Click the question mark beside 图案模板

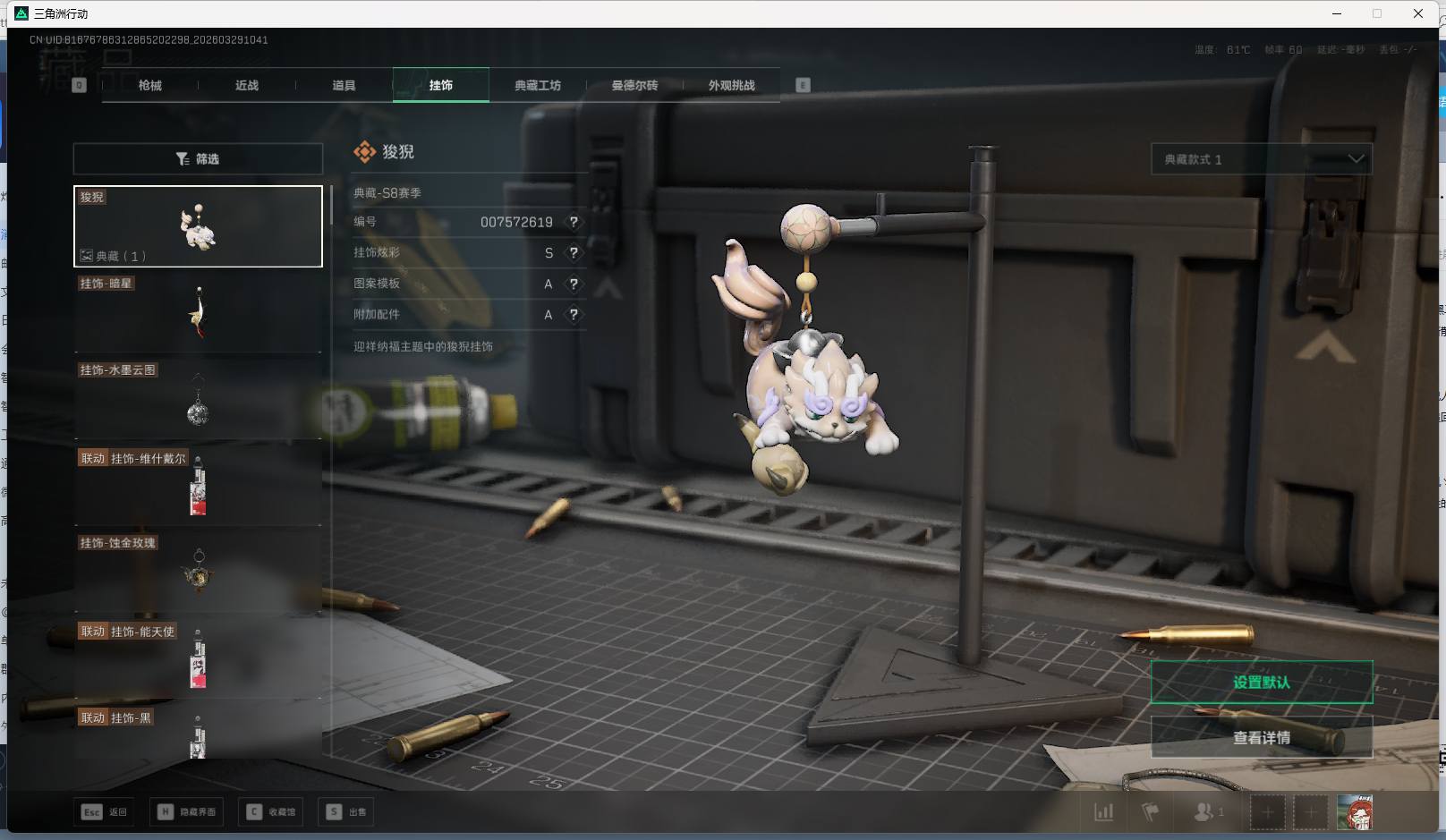574,284
